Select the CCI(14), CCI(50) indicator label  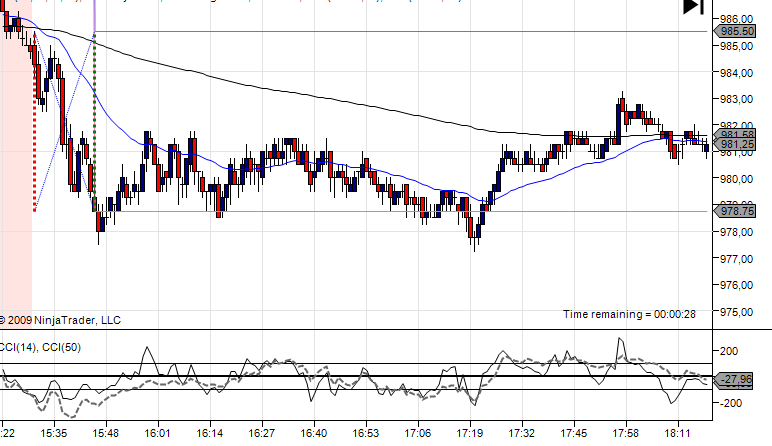coord(40,348)
